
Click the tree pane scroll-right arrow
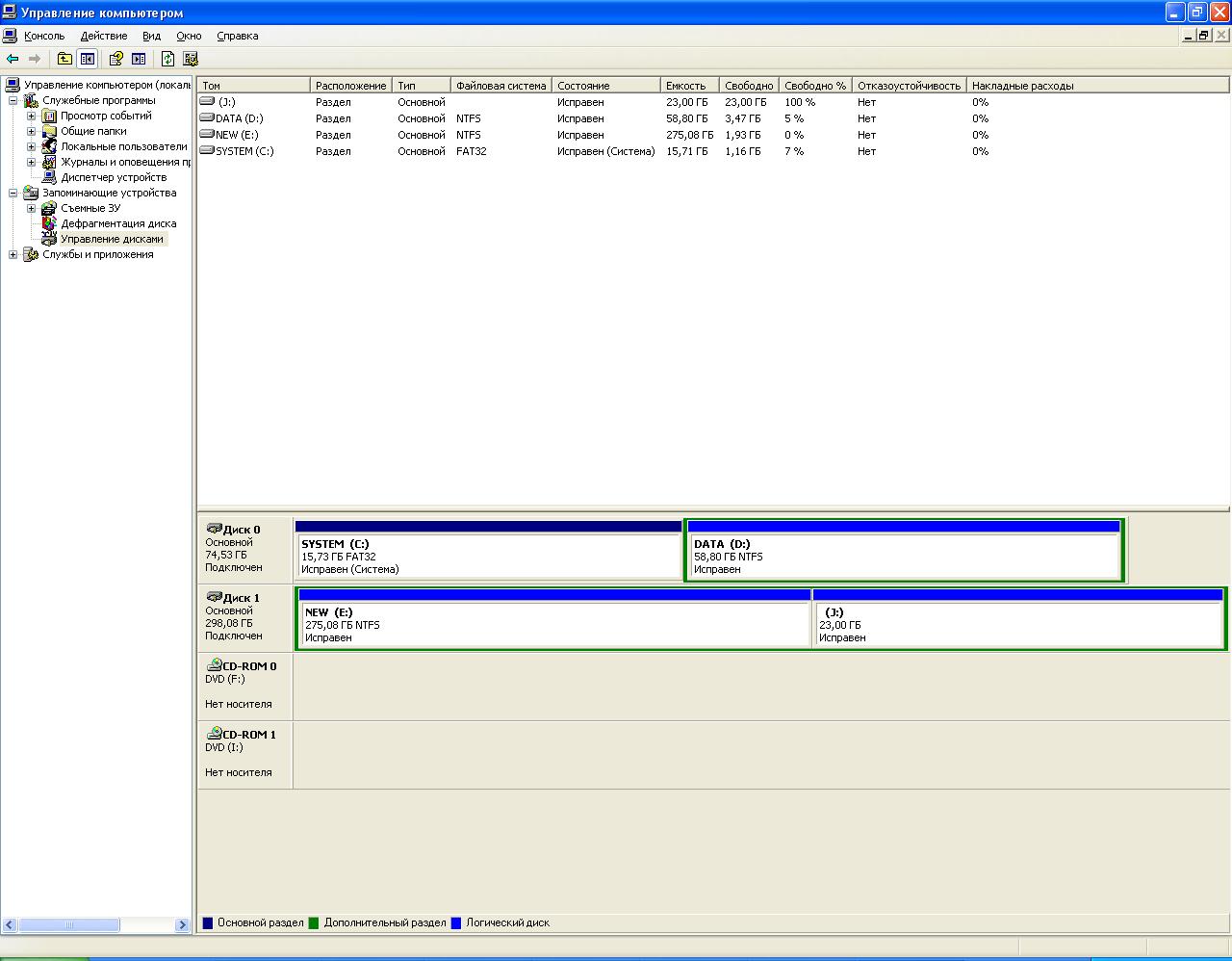coord(182,925)
